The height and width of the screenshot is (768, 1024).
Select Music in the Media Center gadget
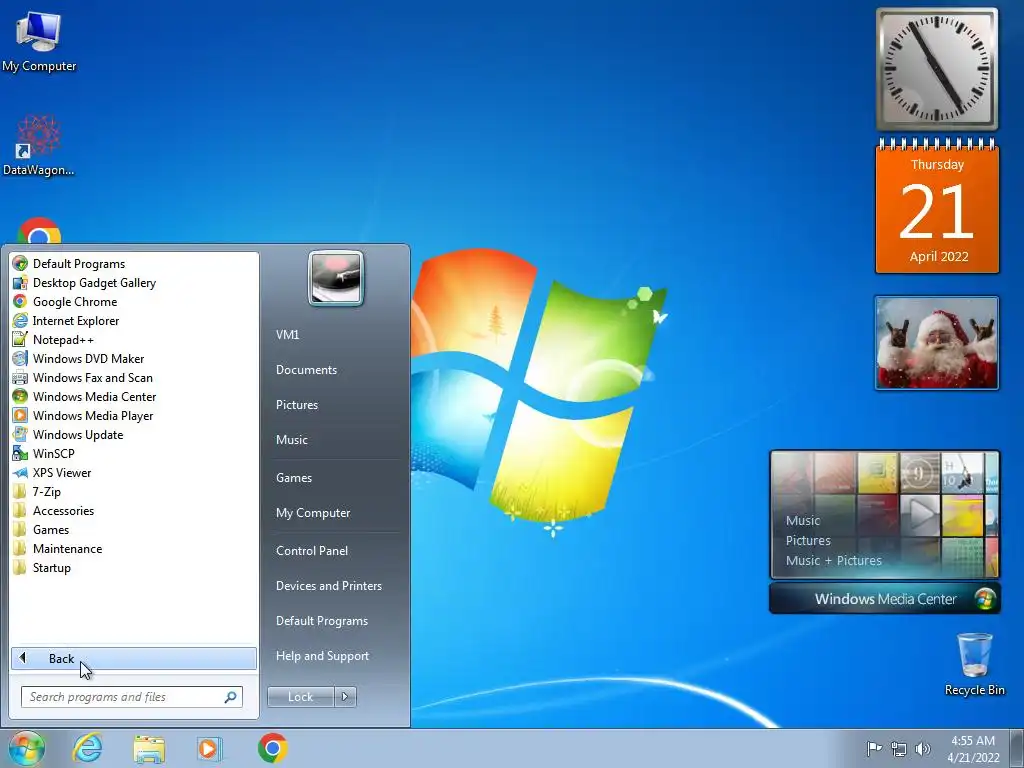[x=803, y=520]
